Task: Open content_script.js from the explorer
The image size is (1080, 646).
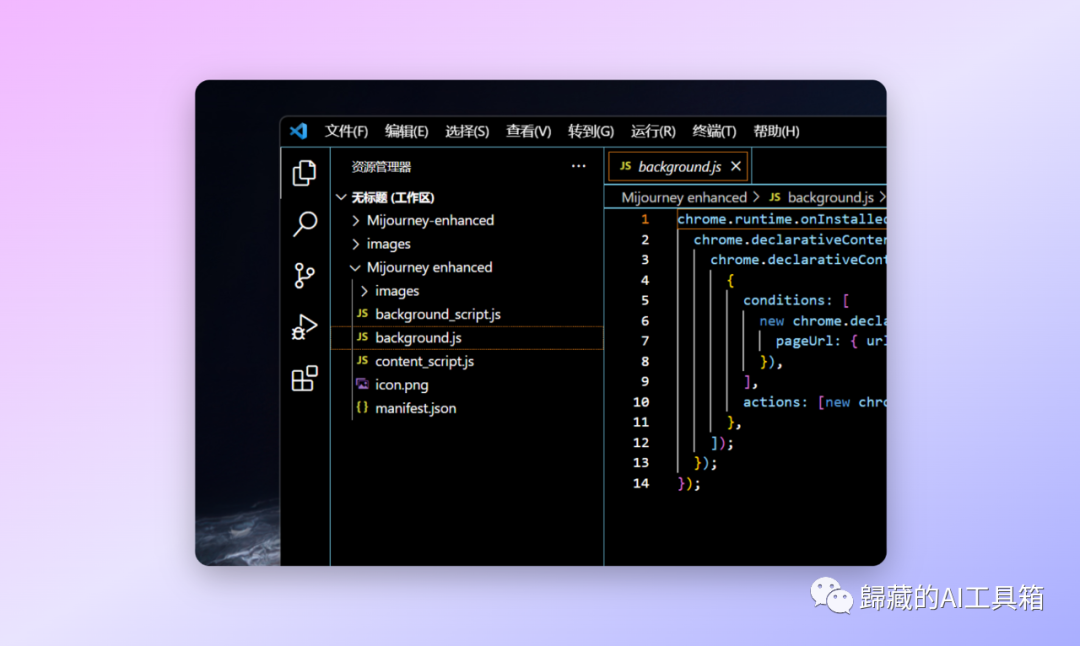Action: coord(467,361)
